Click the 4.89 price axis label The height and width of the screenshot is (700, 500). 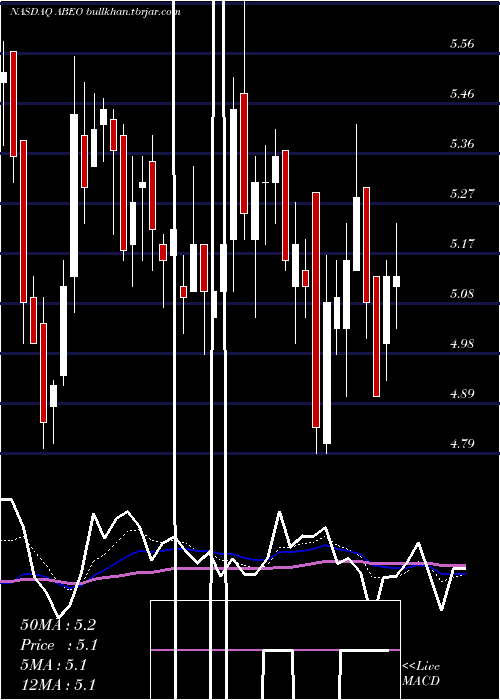point(462,394)
